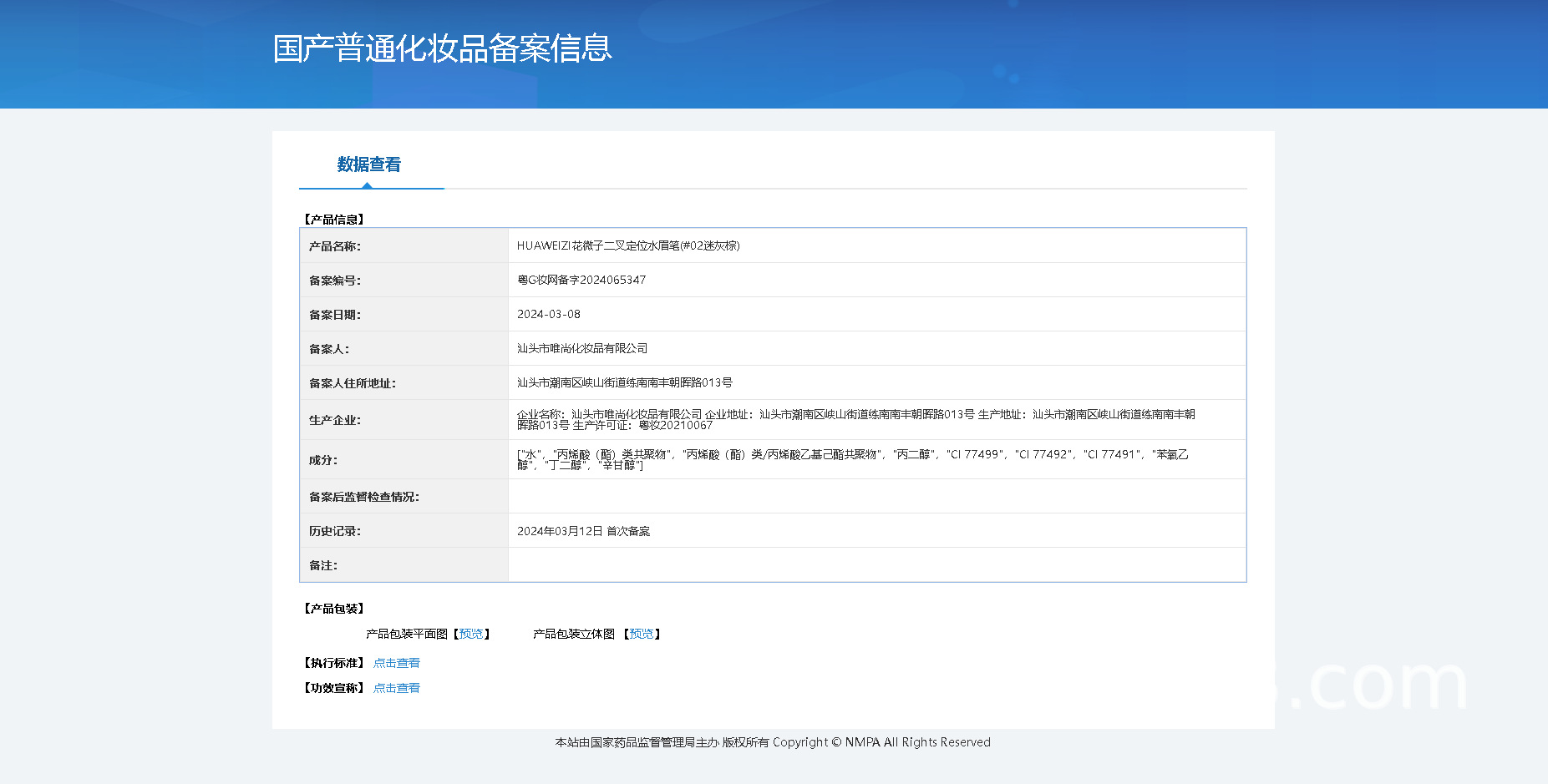The image size is (1548, 784).
Task: Click 点击查看 next to 功效宣称
Action: click(396, 688)
